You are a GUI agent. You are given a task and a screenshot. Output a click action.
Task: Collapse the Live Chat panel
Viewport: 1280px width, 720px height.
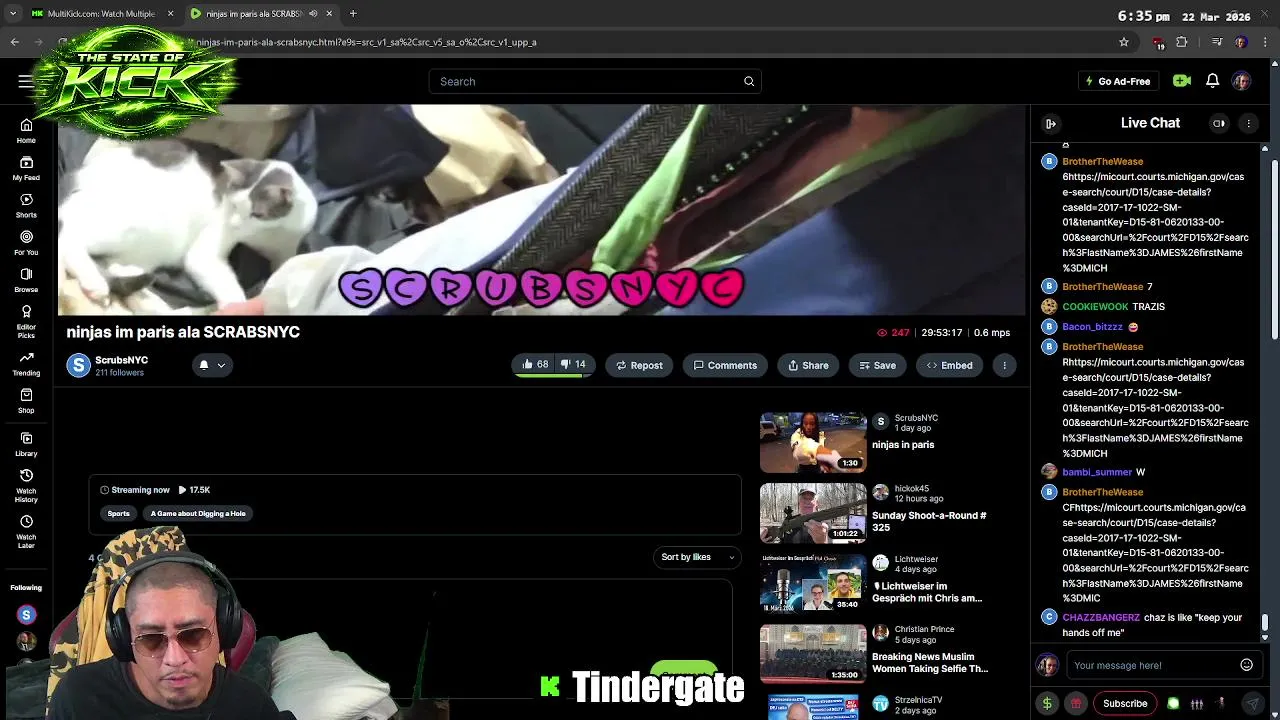pos(1051,123)
